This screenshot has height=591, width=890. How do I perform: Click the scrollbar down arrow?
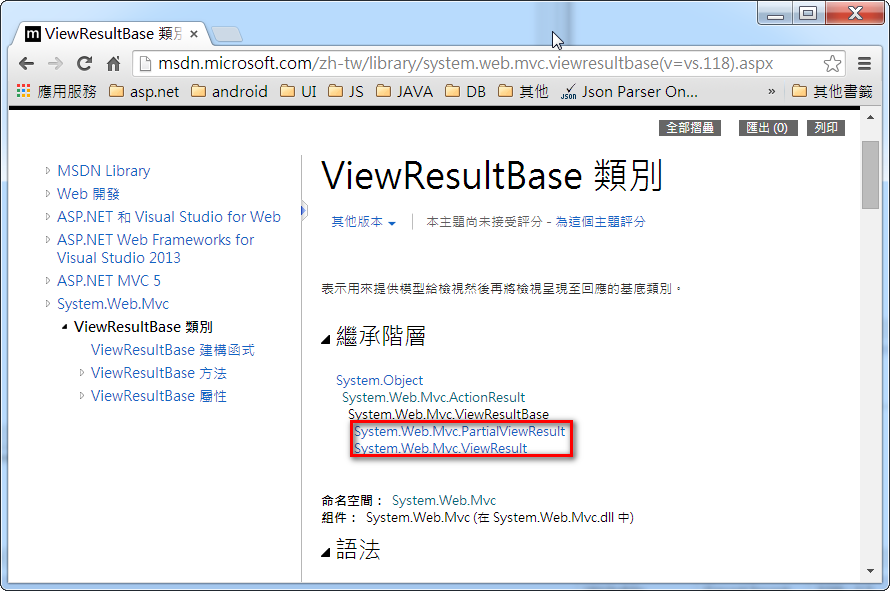(x=870, y=571)
